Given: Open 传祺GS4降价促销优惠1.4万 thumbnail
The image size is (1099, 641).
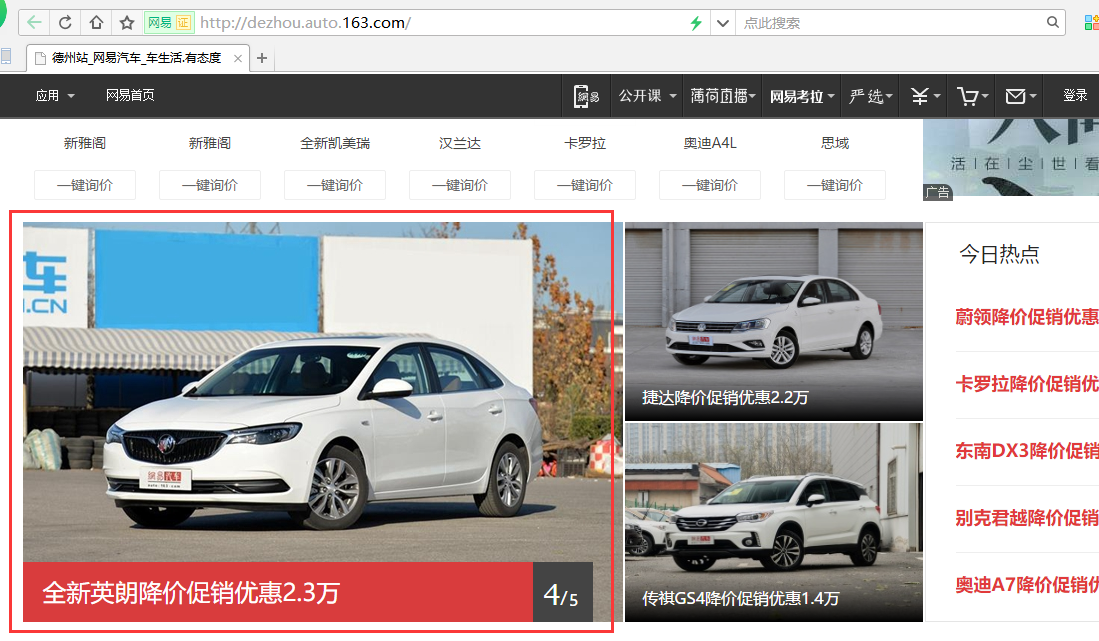Looking at the screenshot, I should pyautogui.click(x=774, y=523).
